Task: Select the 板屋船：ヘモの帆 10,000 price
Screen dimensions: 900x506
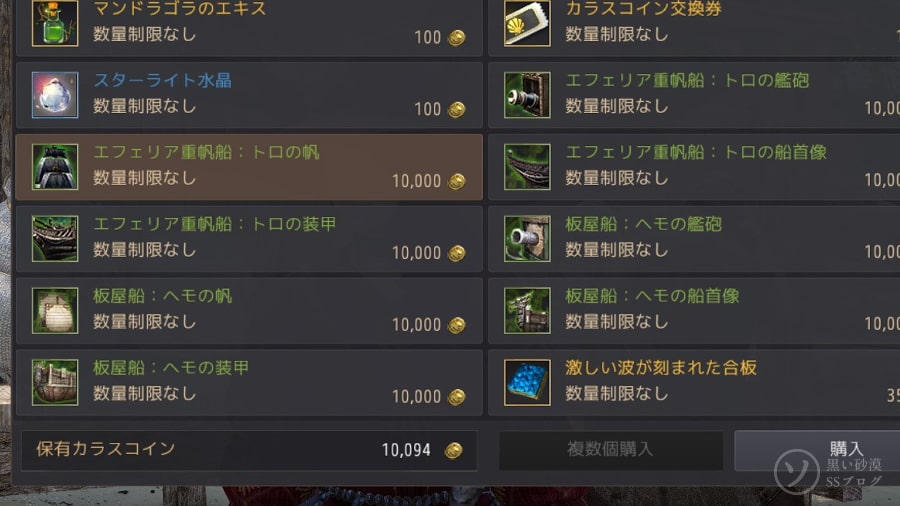Action: [x=416, y=325]
